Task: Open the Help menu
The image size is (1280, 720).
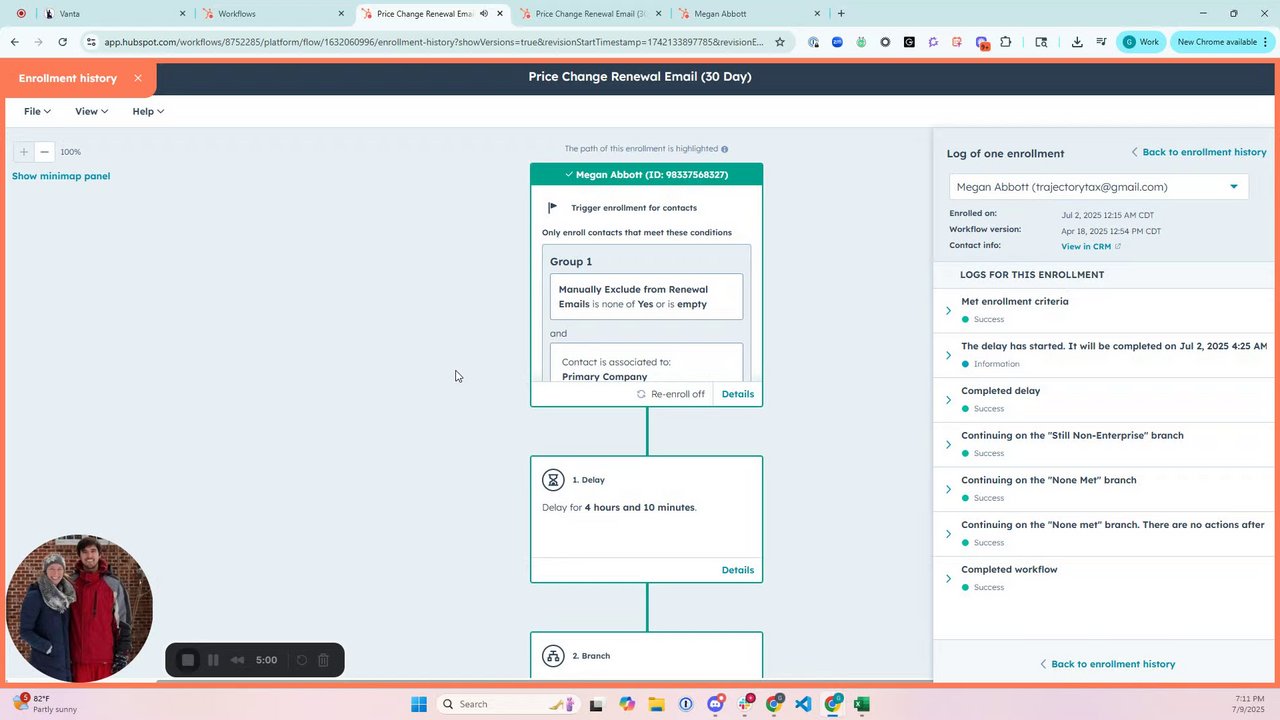Action: pos(148,111)
